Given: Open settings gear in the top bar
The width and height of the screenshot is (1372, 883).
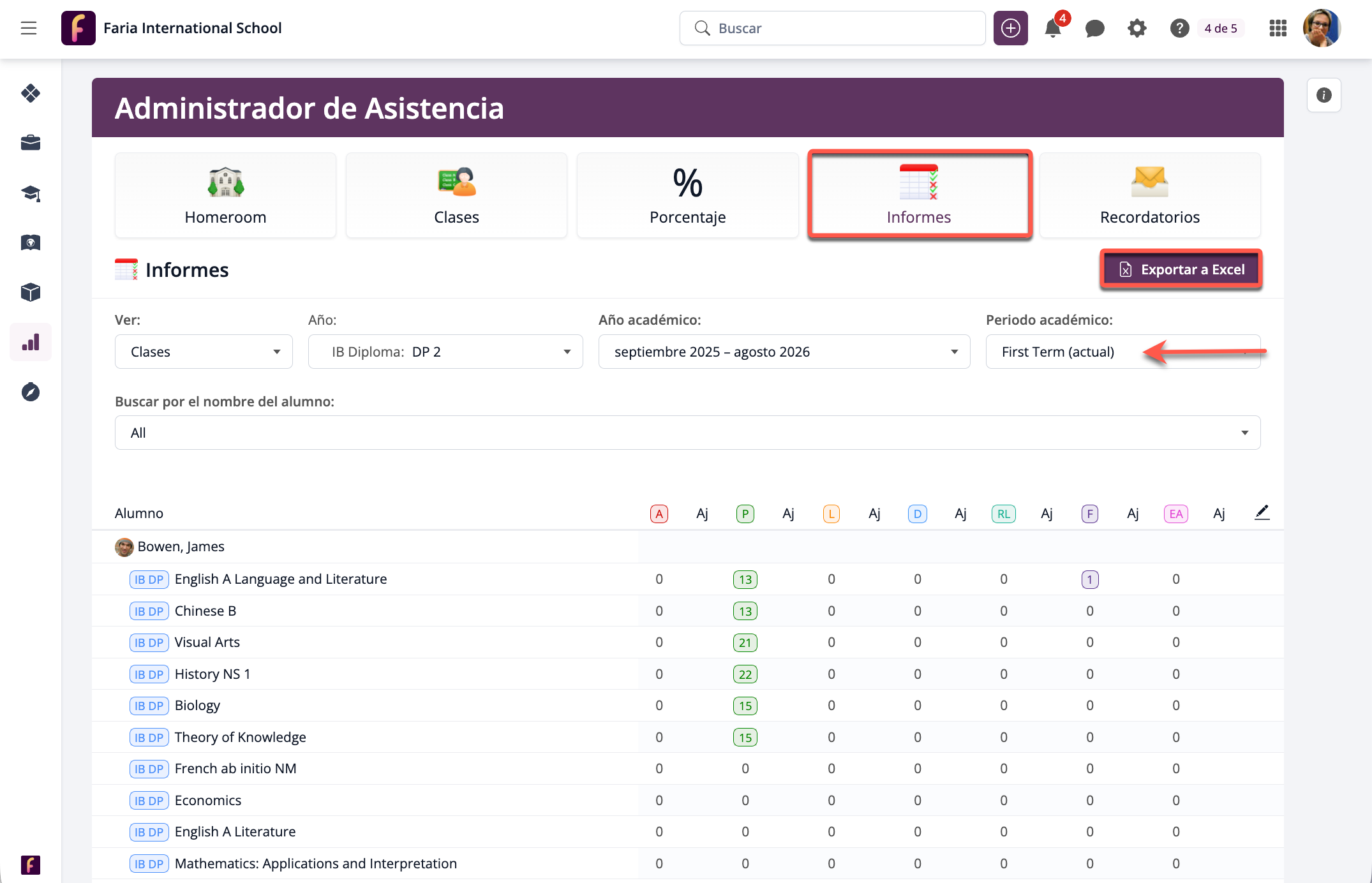Looking at the screenshot, I should [1137, 28].
